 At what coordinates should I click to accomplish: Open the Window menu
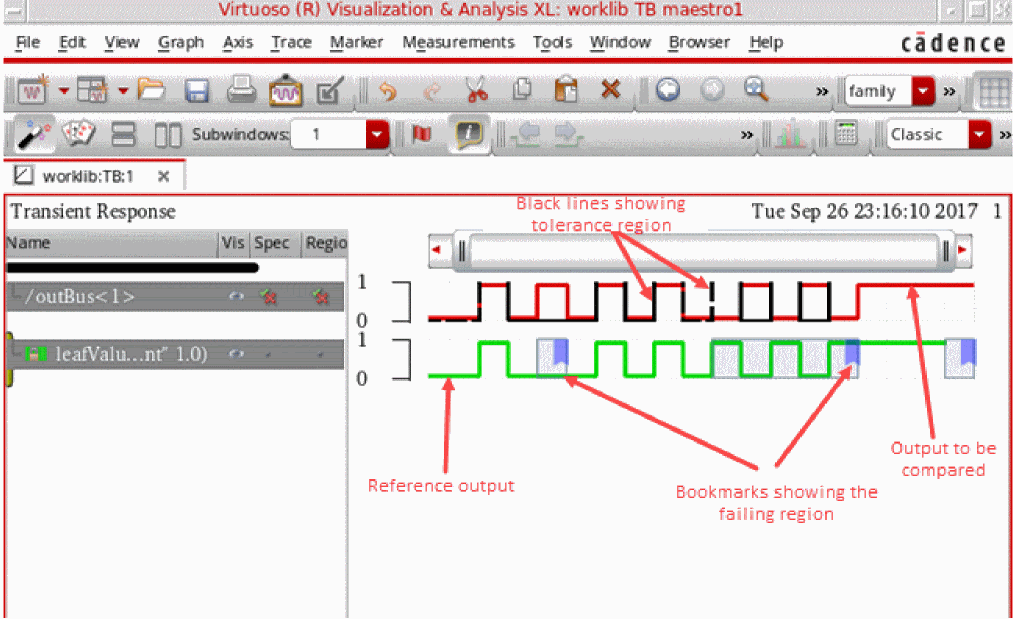(x=620, y=42)
